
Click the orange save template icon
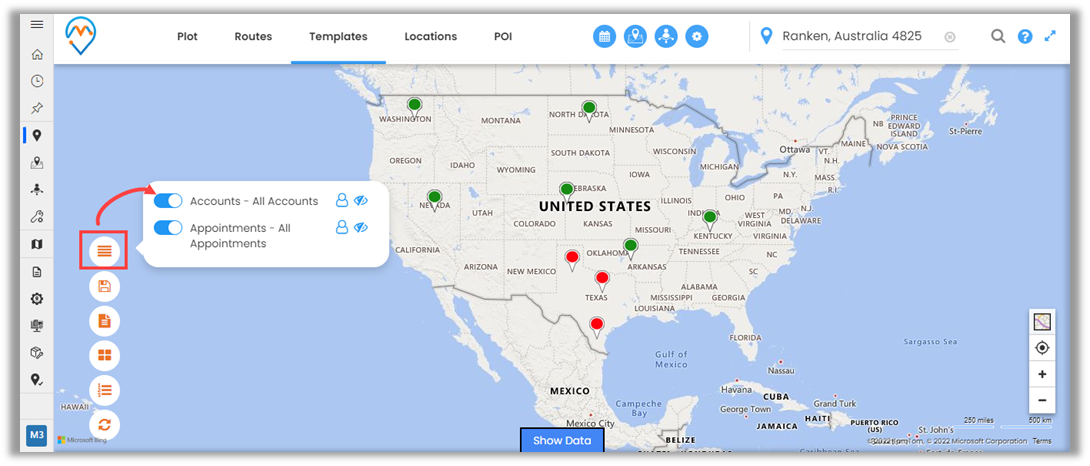tap(104, 287)
